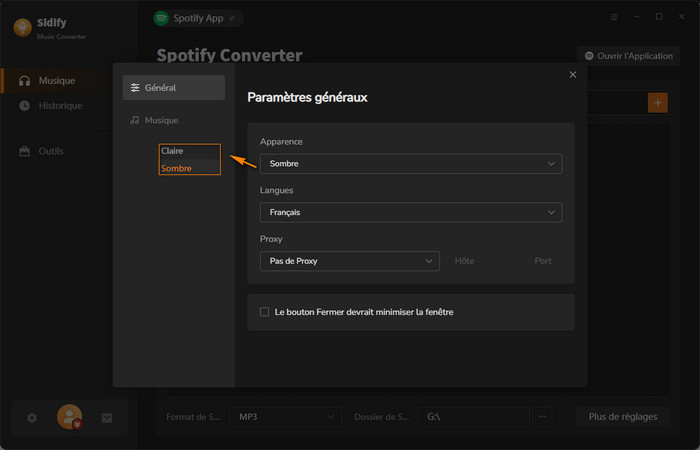Enable minimize-on-close checkbox

(265, 312)
